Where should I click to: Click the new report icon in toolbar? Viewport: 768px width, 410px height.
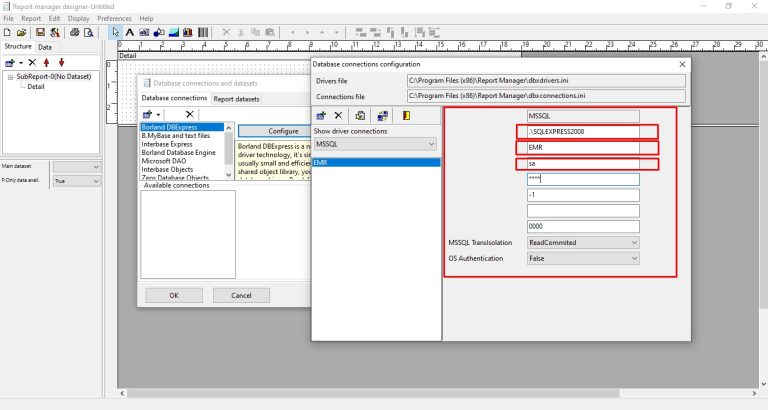point(7,32)
